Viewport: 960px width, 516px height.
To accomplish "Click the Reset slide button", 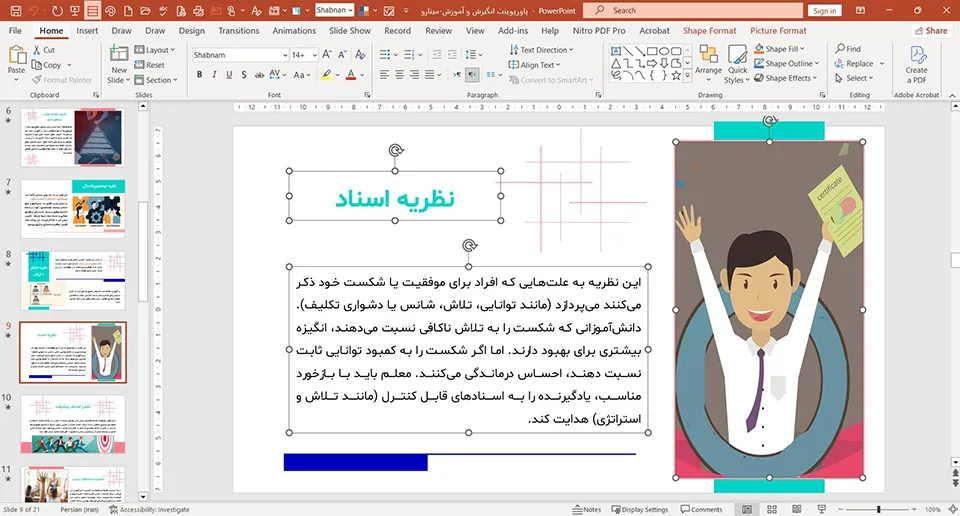I will 149,64.
